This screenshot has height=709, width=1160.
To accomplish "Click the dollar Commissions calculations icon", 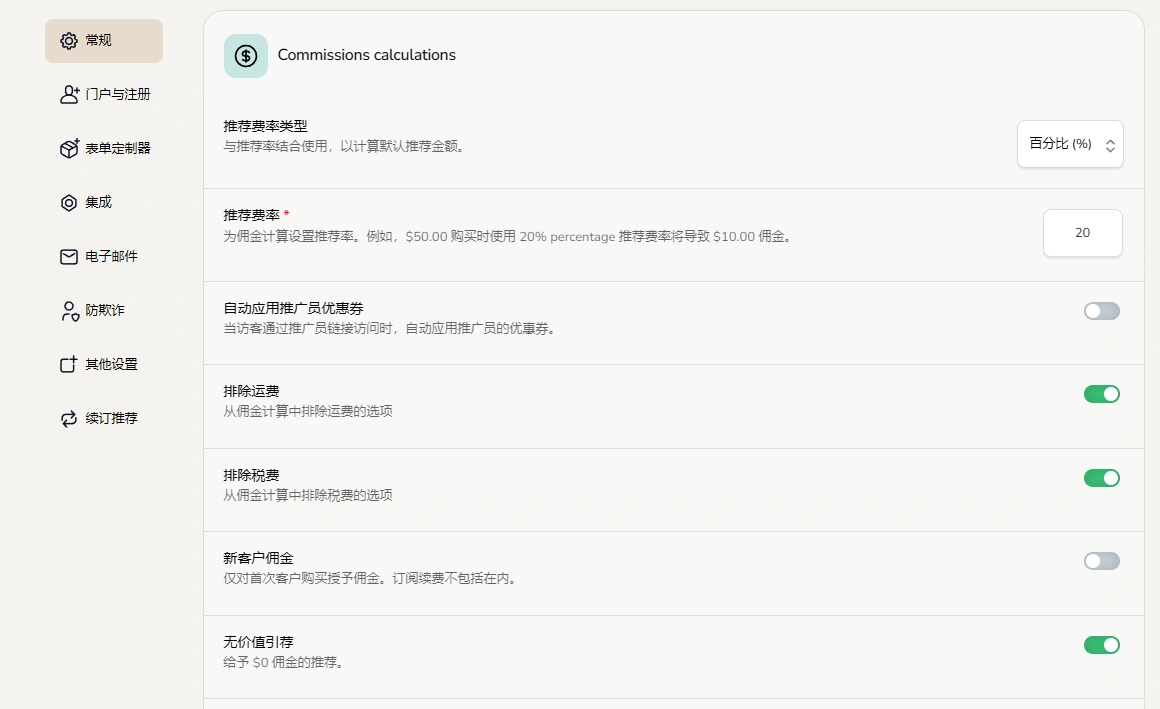I will coord(245,55).
